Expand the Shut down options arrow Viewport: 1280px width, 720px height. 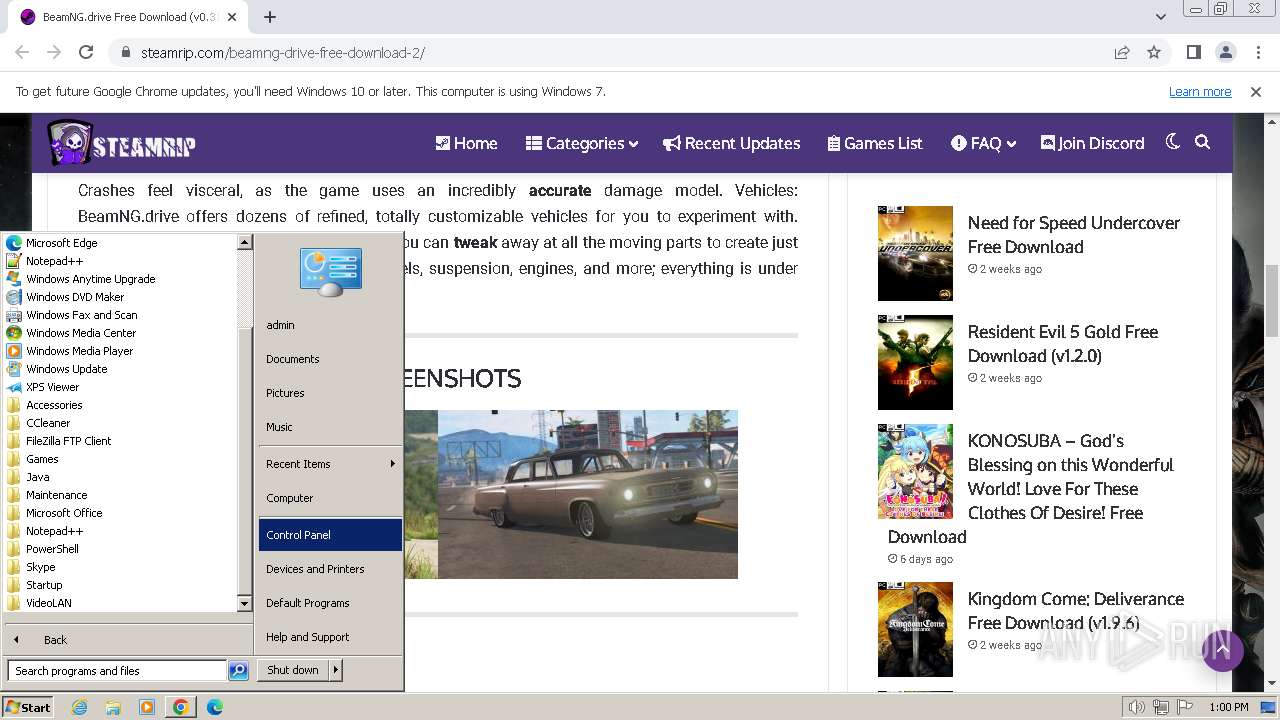(x=336, y=670)
